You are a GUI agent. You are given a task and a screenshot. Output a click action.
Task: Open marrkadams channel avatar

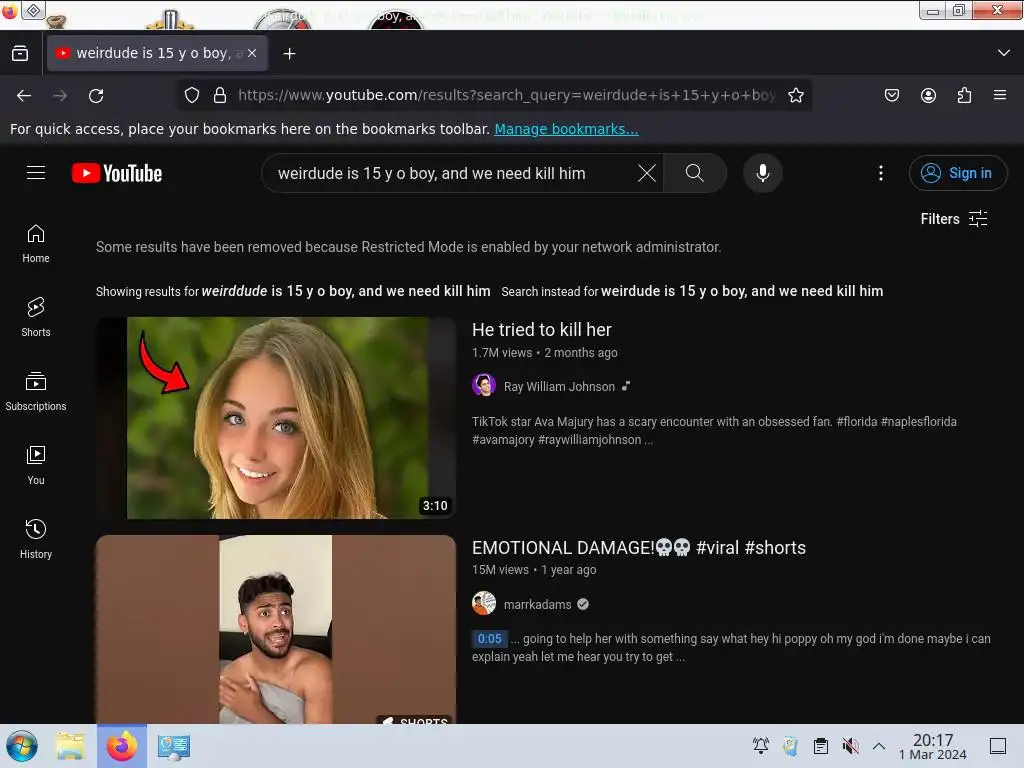(x=484, y=603)
